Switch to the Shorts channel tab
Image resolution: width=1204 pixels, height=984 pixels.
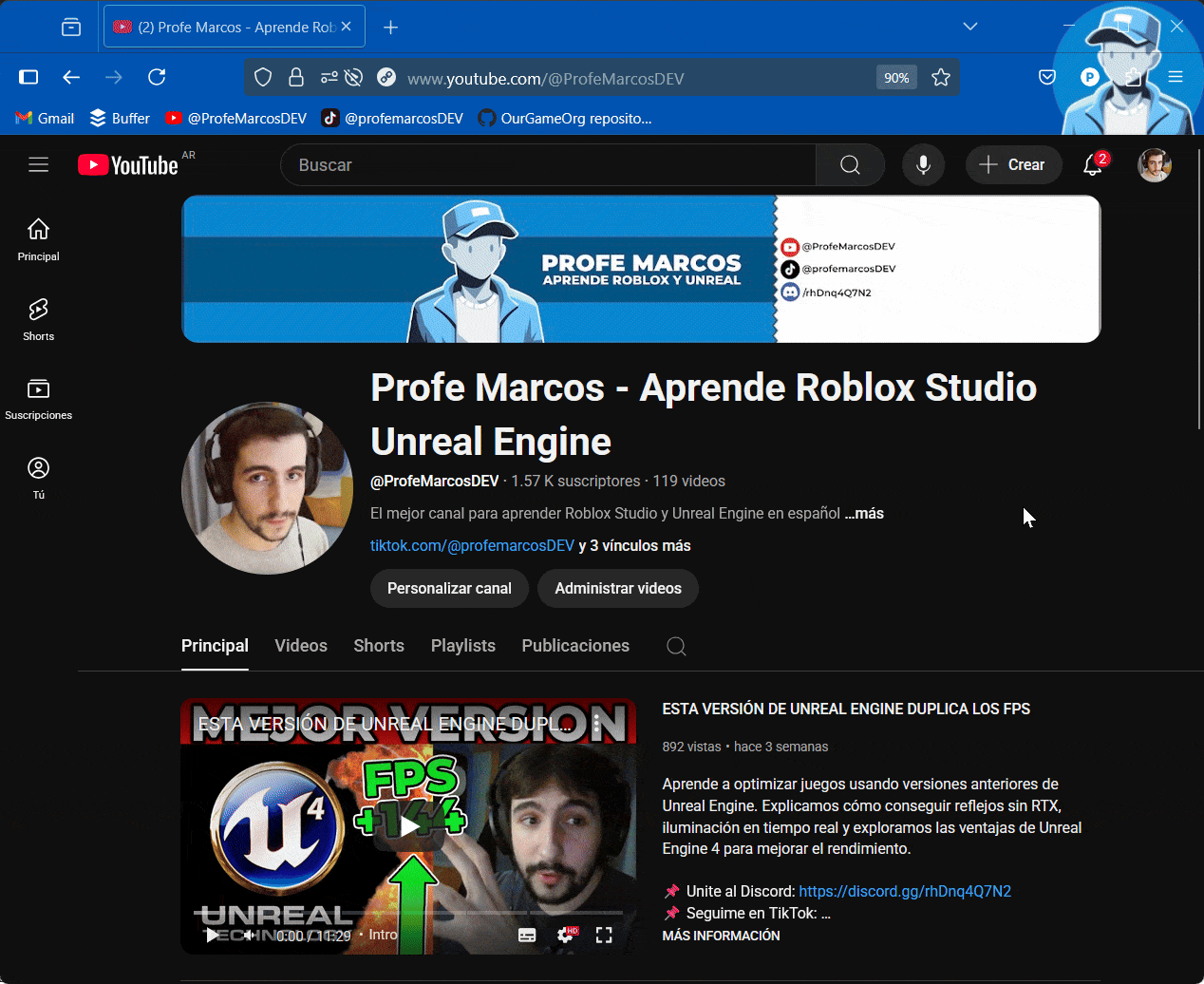[x=379, y=646]
